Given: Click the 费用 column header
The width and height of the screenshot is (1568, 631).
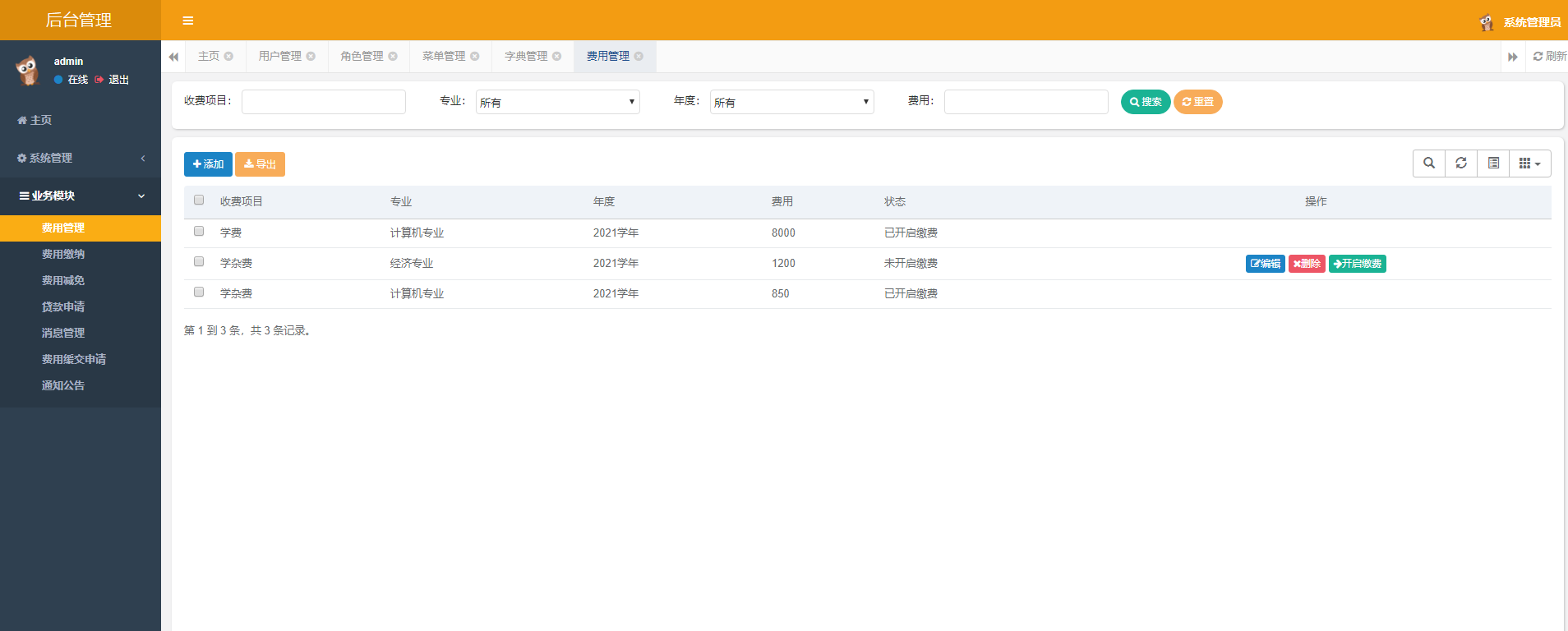Looking at the screenshot, I should 782,201.
